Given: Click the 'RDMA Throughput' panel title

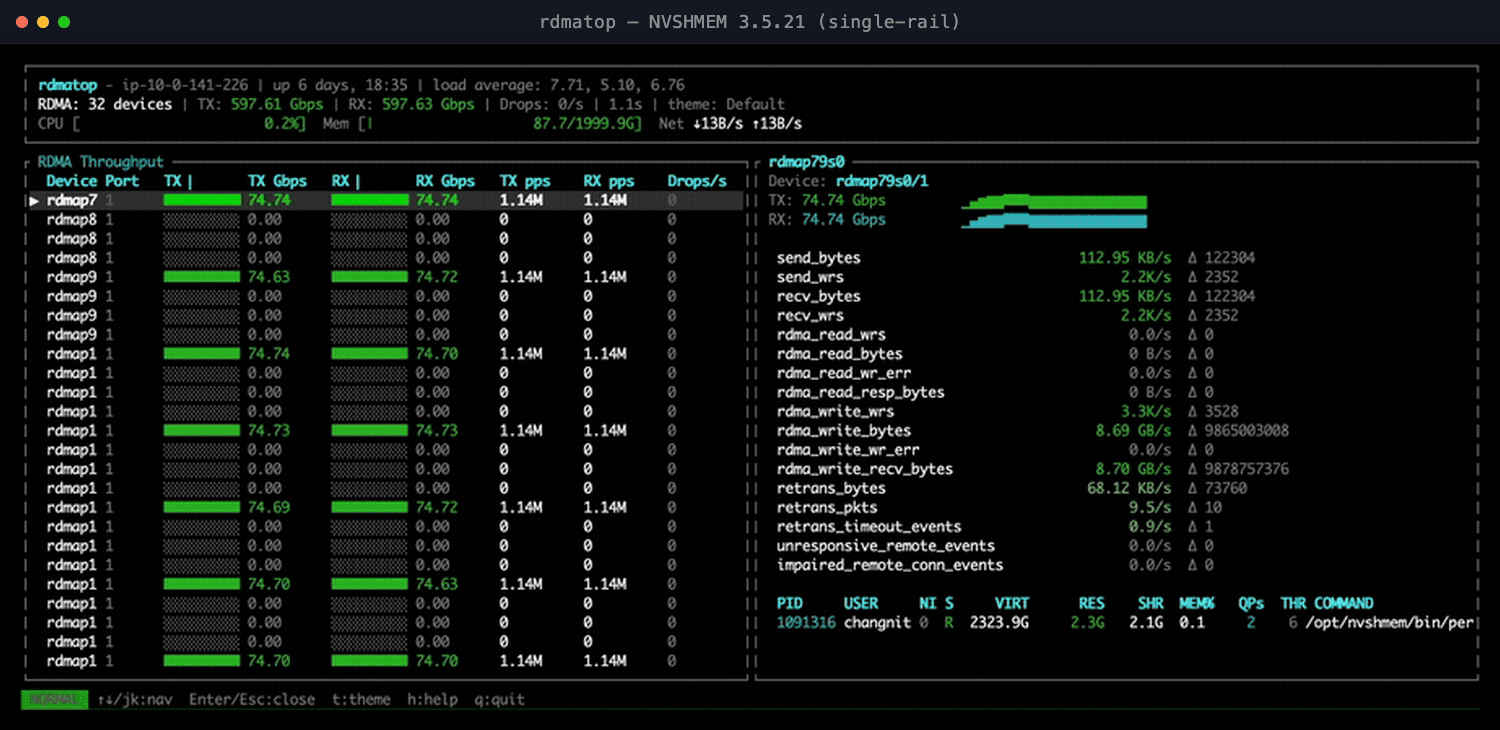Looking at the screenshot, I should tap(100, 162).
